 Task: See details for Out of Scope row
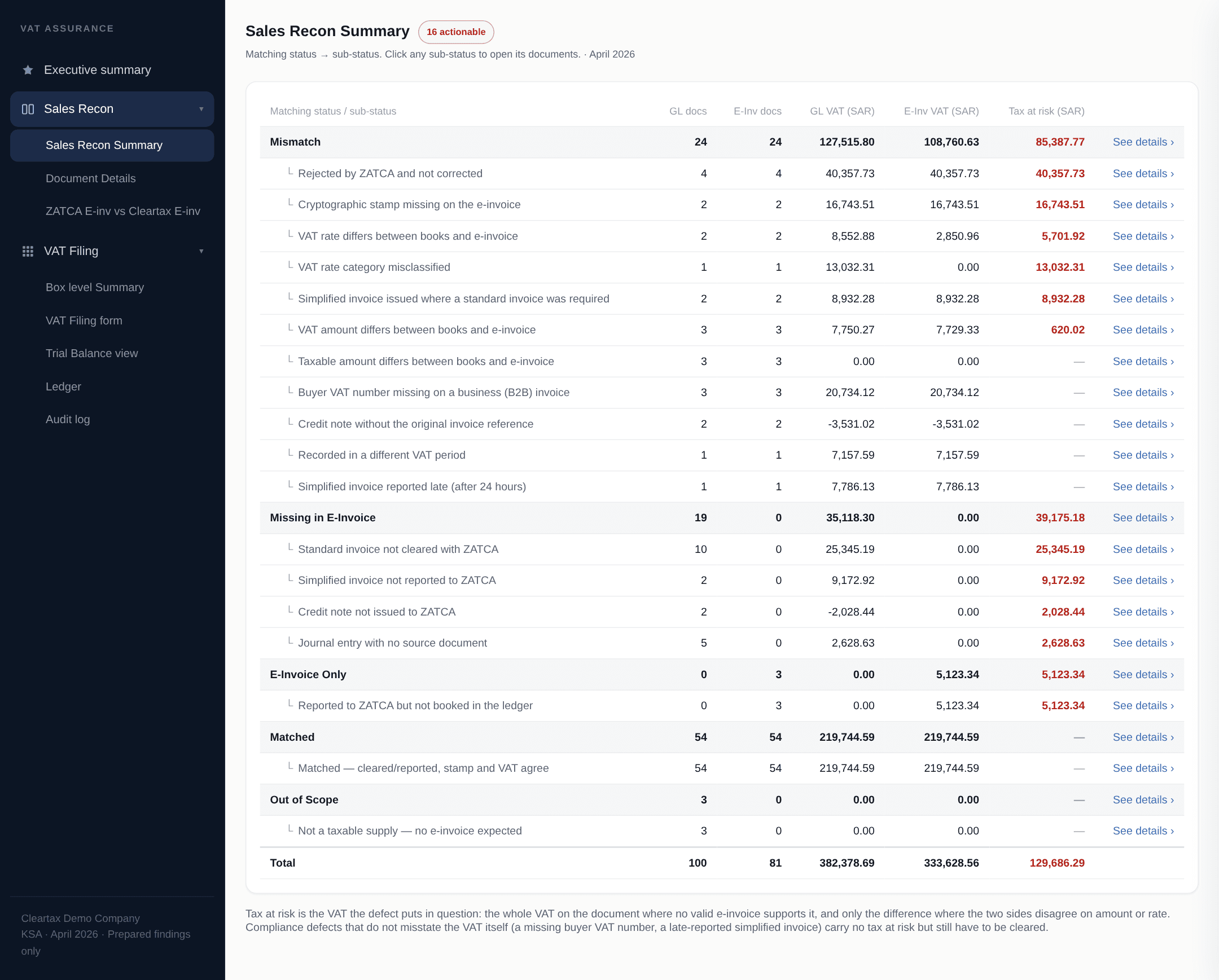[x=1143, y=799]
